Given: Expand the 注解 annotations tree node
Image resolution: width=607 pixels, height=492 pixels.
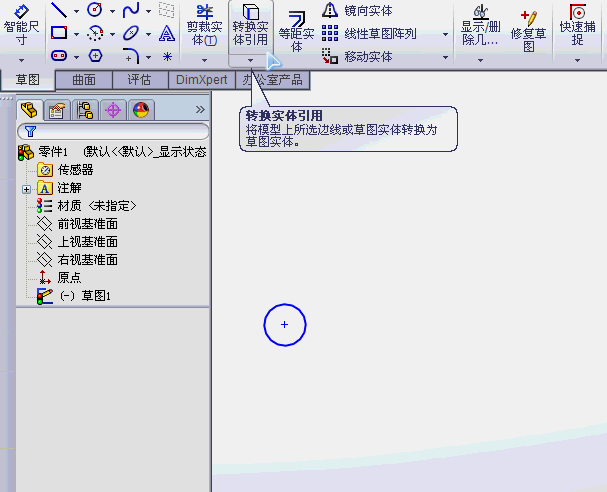Looking at the screenshot, I should pos(26,189).
